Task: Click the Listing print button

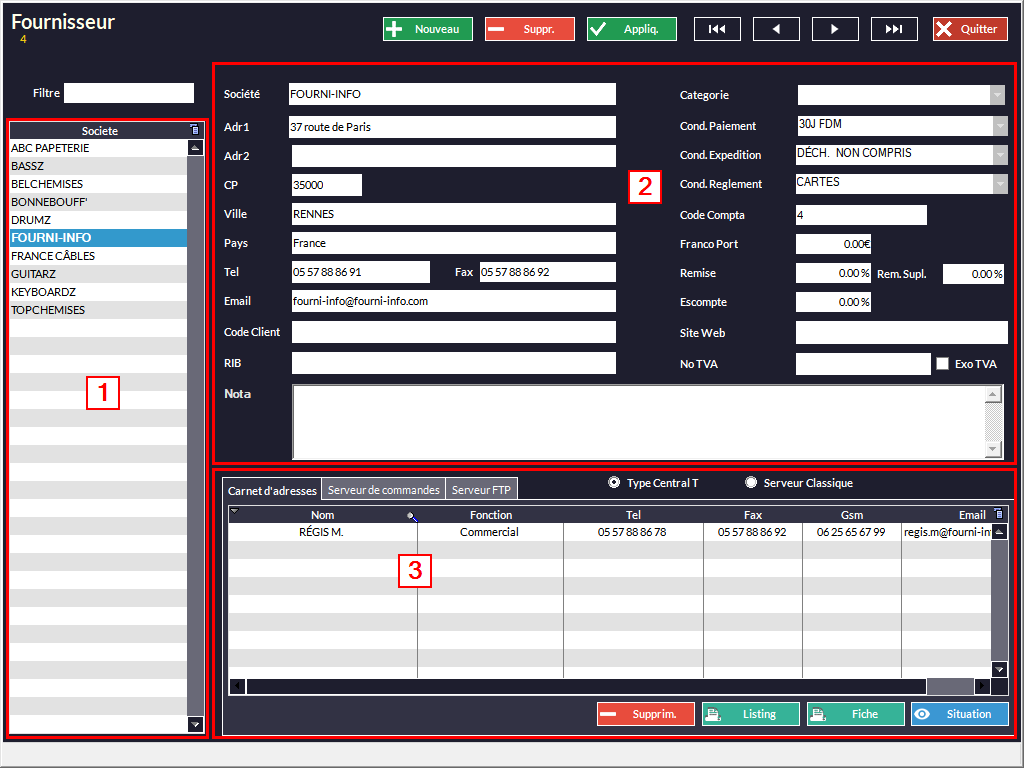Action: [750, 714]
